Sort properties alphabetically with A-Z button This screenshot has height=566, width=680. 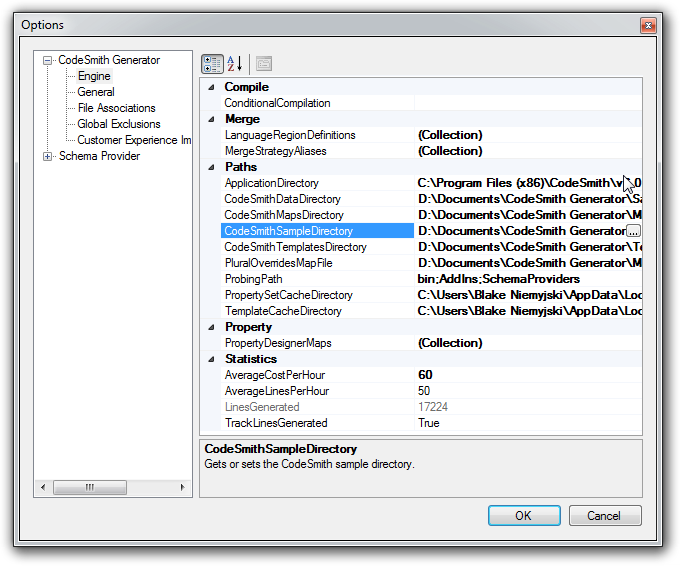pos(235,64)
